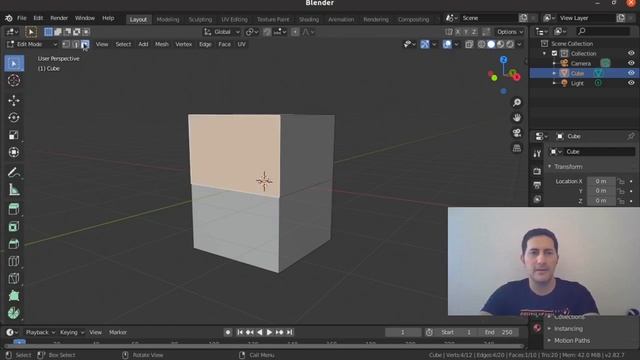Switch to face select mode
The height and width of the screenshot is (360, 640).
tap(85, 44)
